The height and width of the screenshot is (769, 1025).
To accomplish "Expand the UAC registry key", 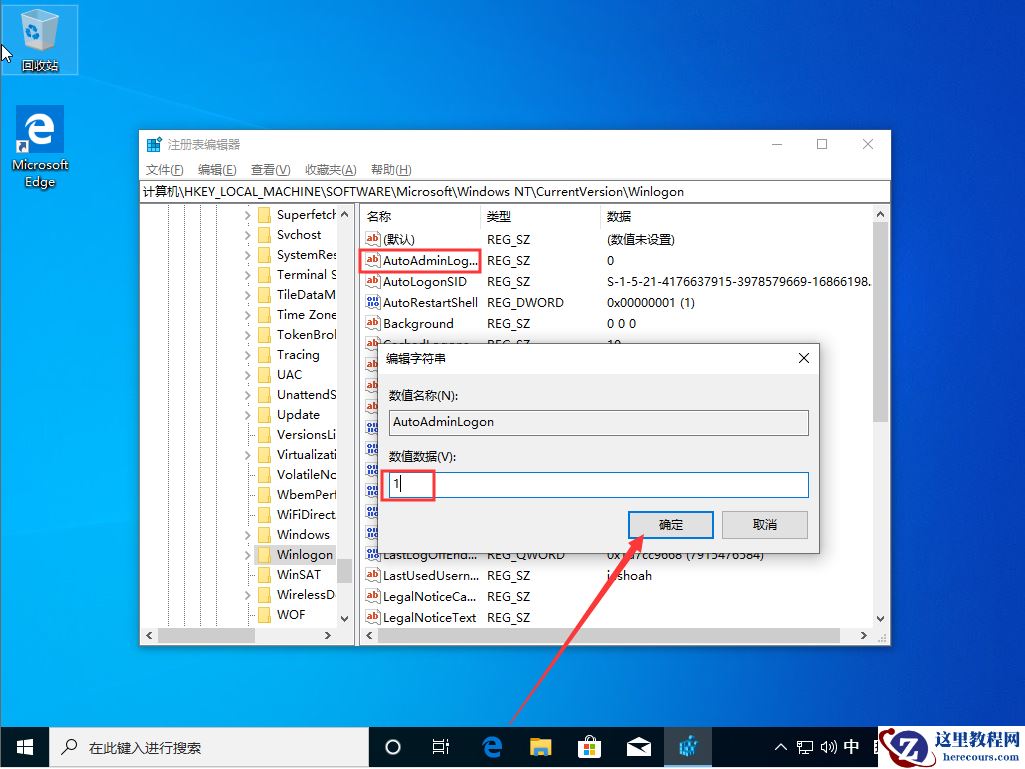I will click(250, 374).
